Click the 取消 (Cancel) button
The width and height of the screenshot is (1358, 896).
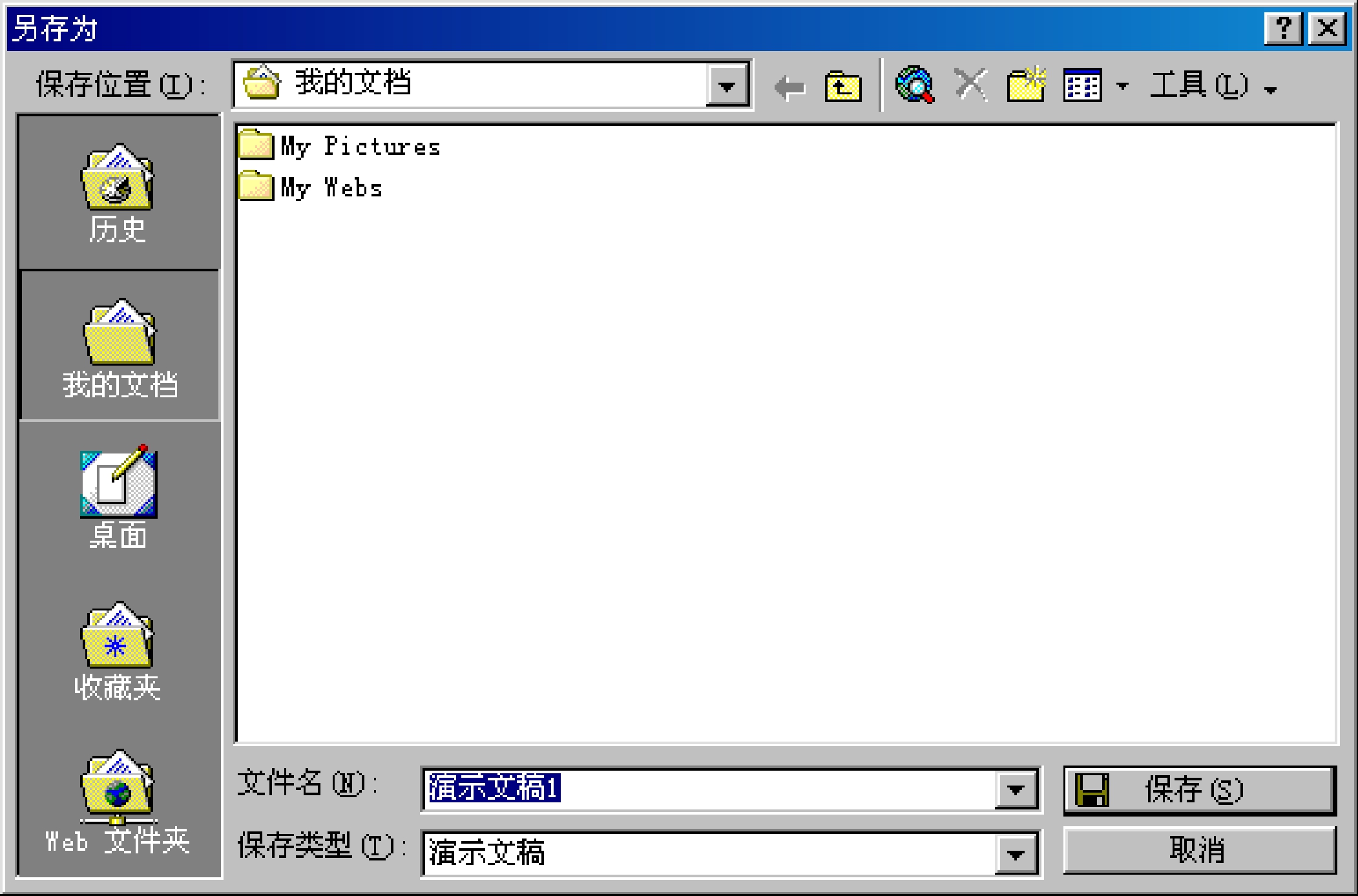tap(1199, 851)
